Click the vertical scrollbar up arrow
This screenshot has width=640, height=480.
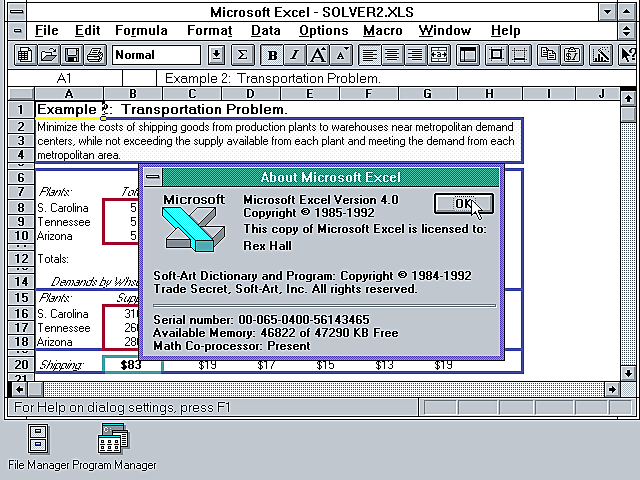pos(628,98)
